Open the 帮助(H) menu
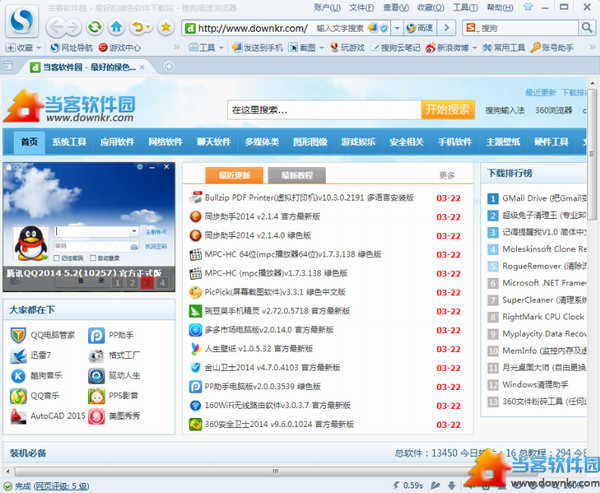This screenshot has width=600, height=493. coord(500,7)
